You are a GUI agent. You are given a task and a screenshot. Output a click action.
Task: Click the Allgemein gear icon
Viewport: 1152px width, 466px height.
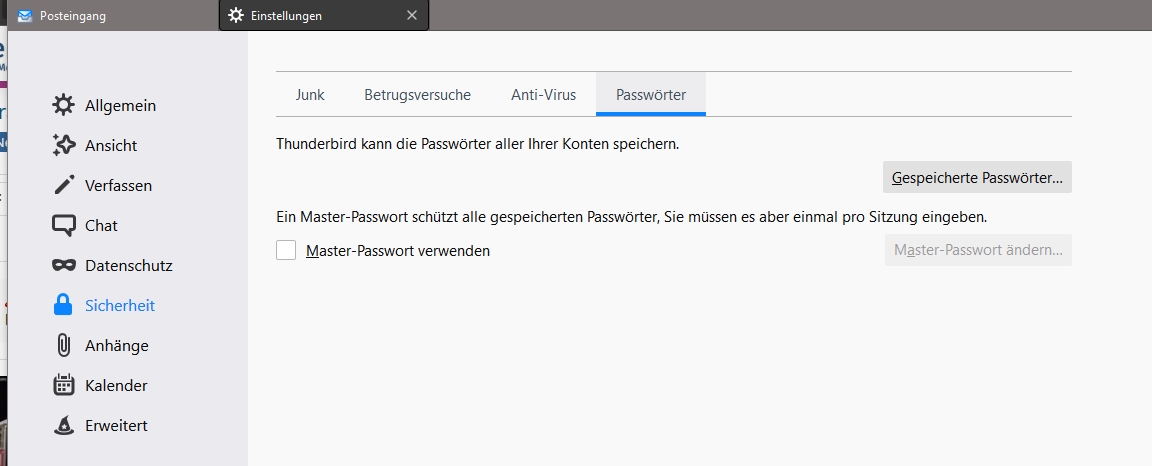(x=64, y=105)
